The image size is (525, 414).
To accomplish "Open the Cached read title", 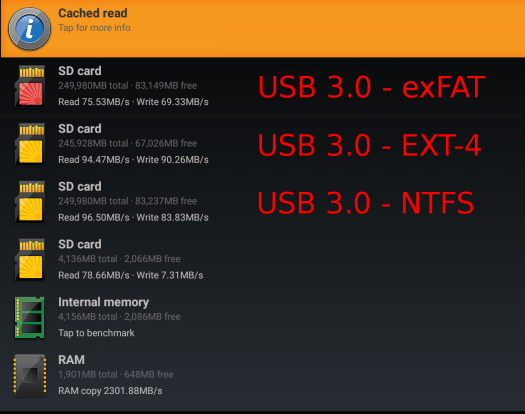I will (x=93, y=13).
